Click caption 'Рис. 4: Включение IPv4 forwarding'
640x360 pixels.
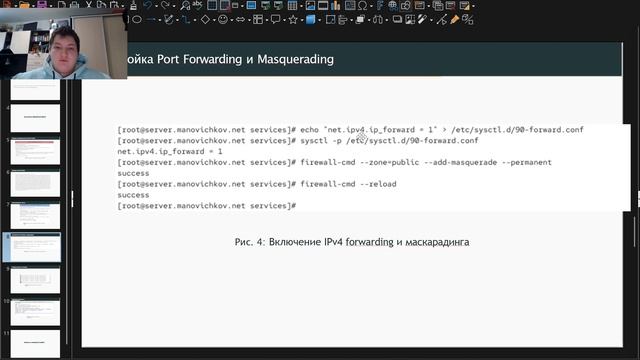pyautogui.click(x=314, y=242)
